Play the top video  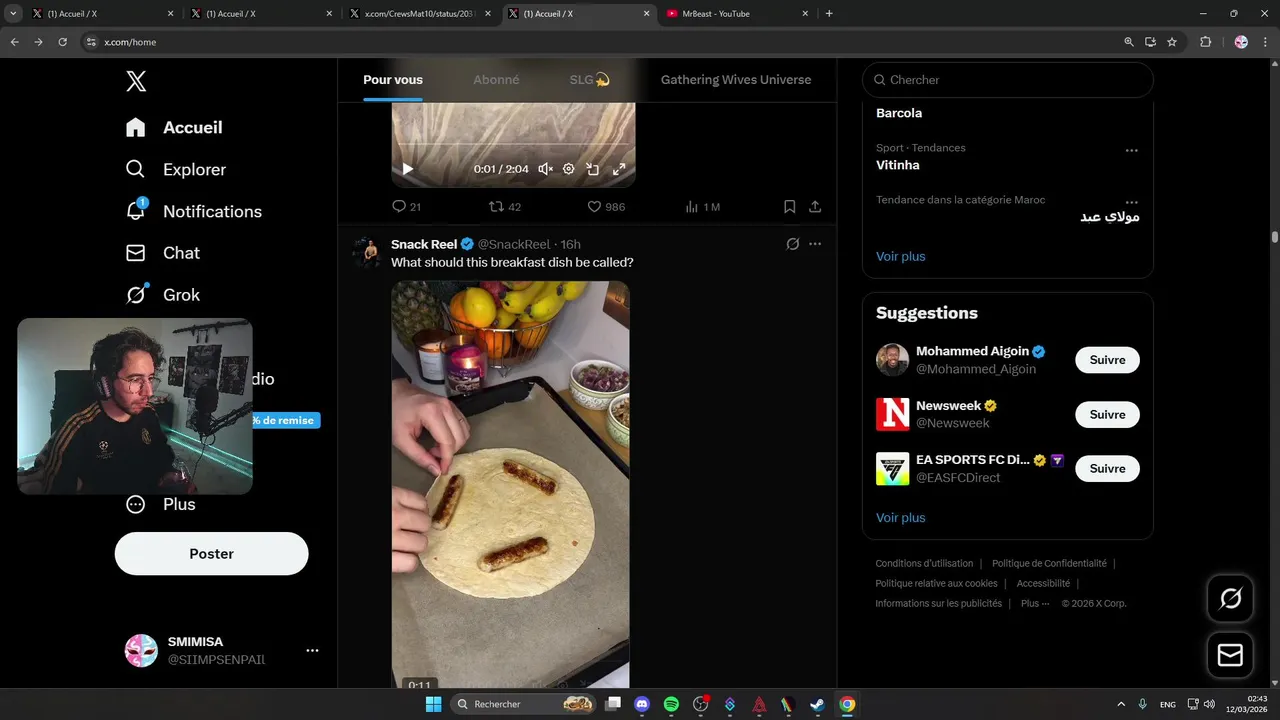pos(407,169)
